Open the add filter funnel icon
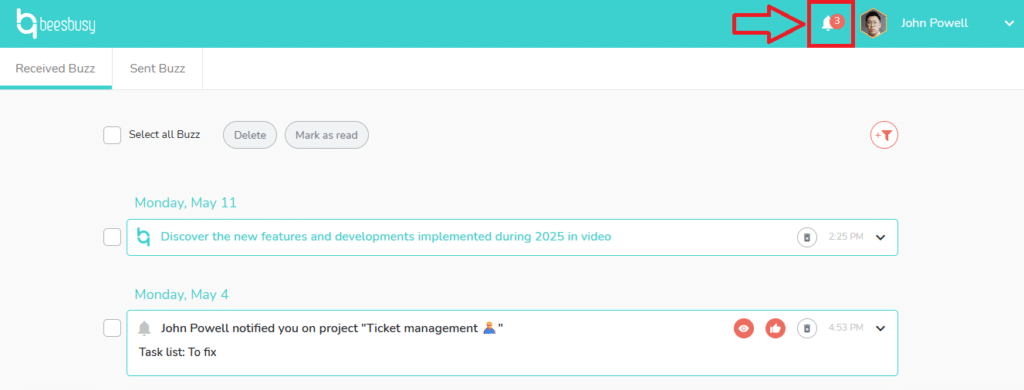Viewport: 1024px width, 390px height. [x=884, y=135]
